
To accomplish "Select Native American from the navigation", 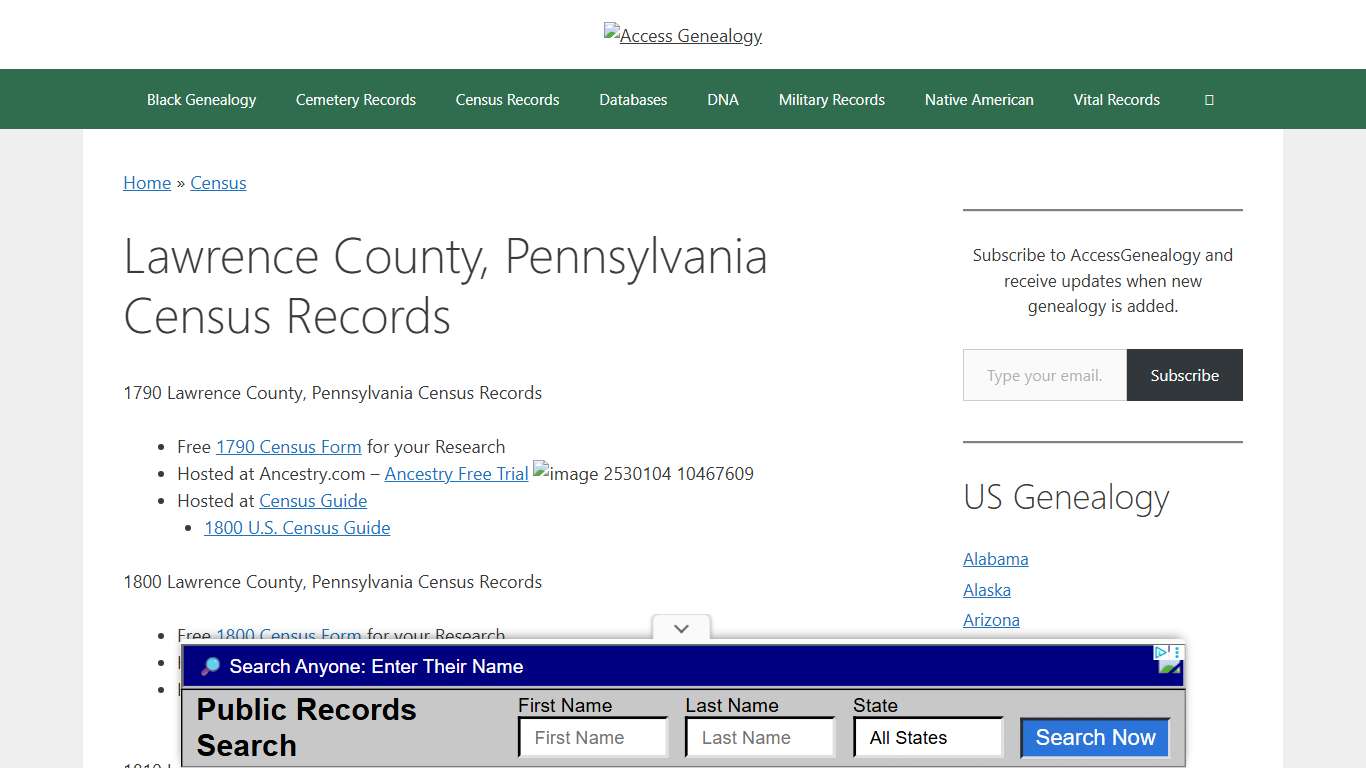I will coord(979,99).
